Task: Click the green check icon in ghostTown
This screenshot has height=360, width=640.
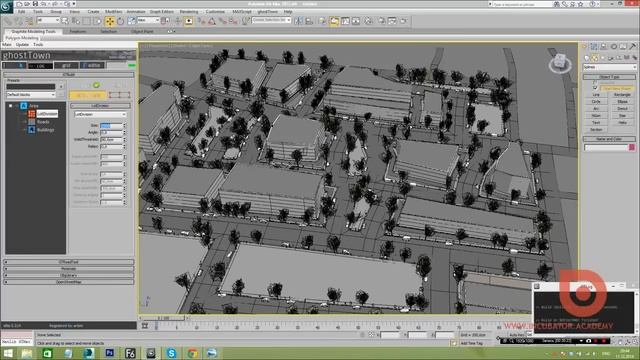Action: (x=96, y=85)
